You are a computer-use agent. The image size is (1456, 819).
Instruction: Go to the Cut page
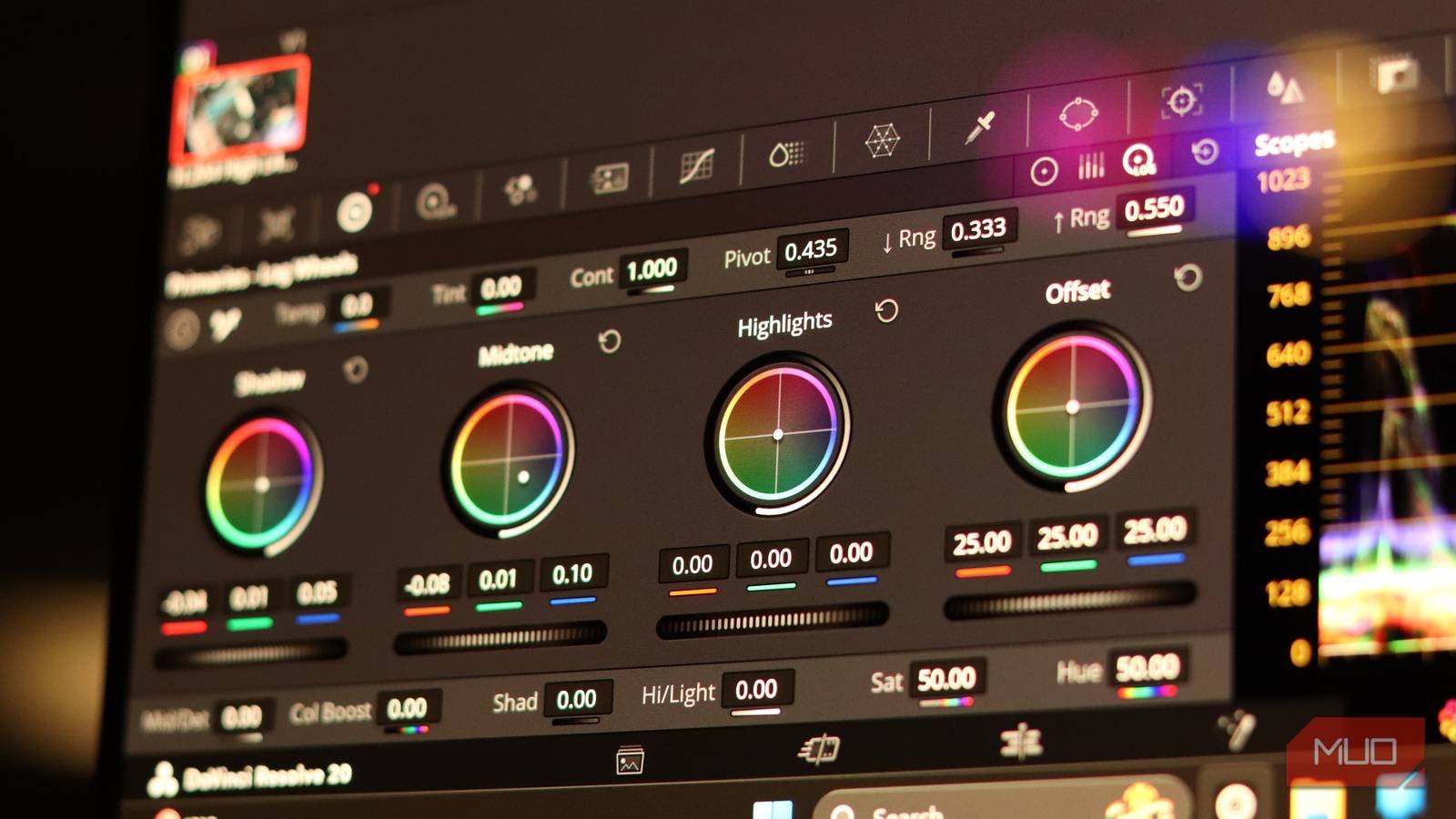tap(819, 750)
